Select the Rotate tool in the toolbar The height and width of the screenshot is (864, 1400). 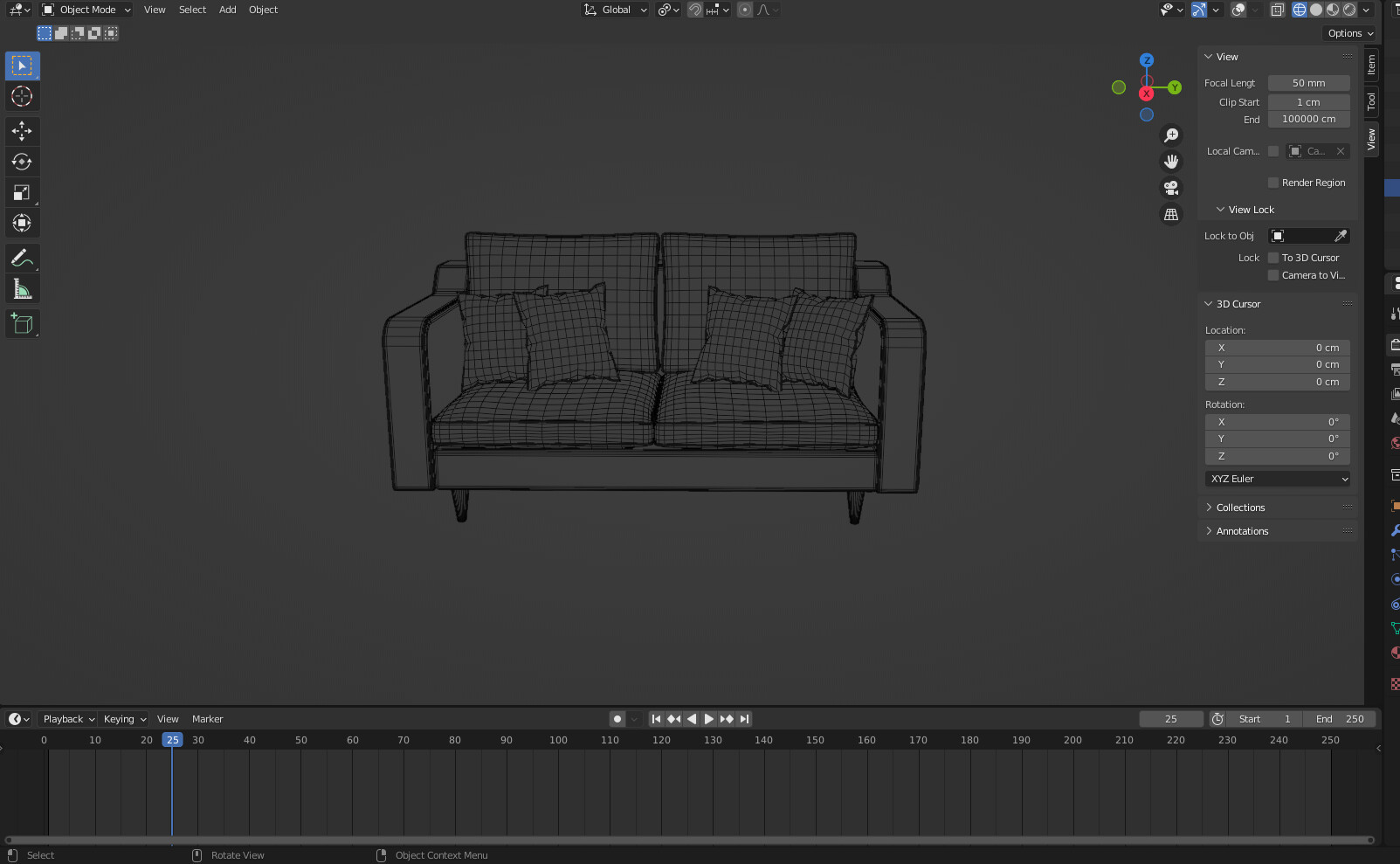(22, 161)
